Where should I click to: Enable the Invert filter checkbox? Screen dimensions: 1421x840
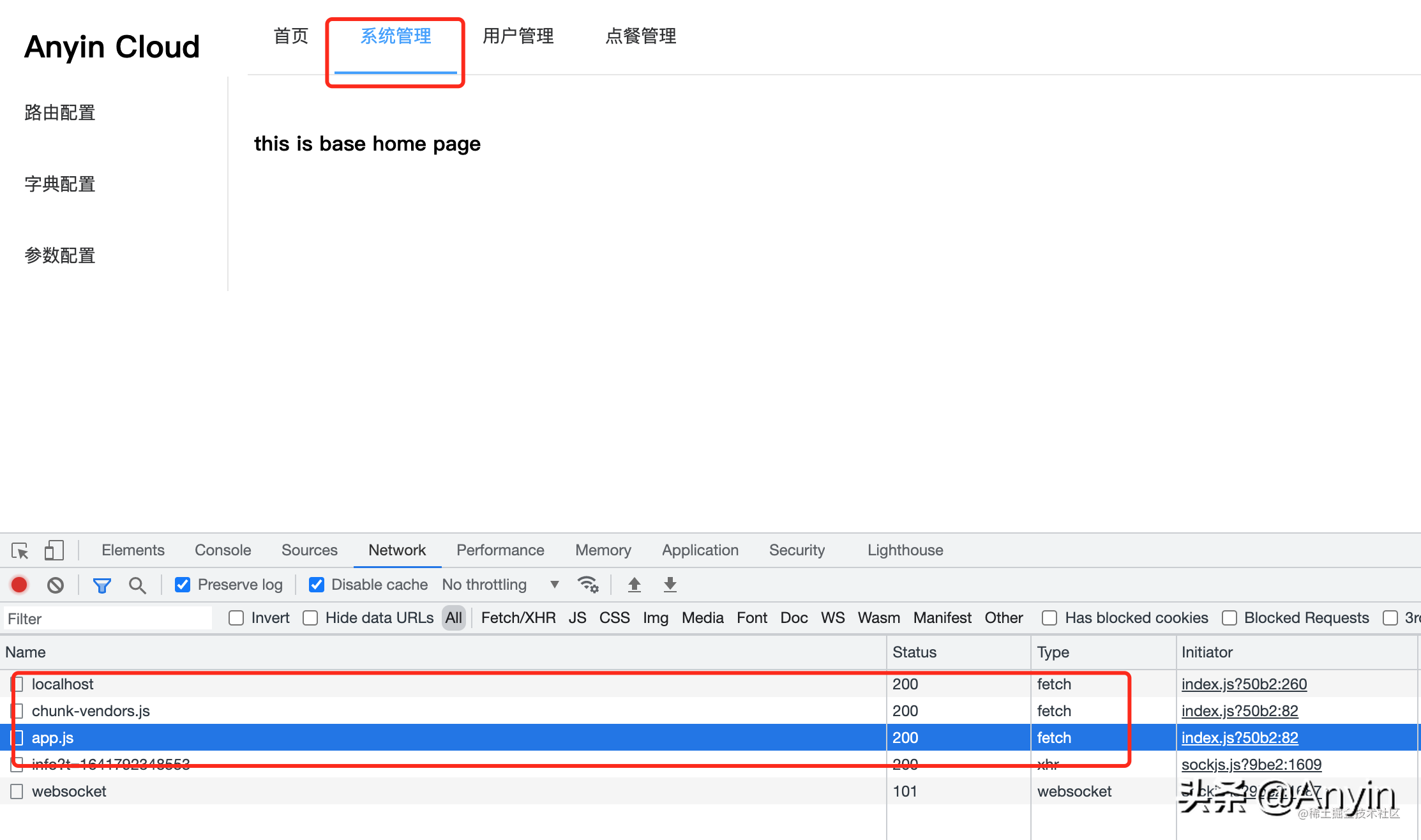click(236, 618)
